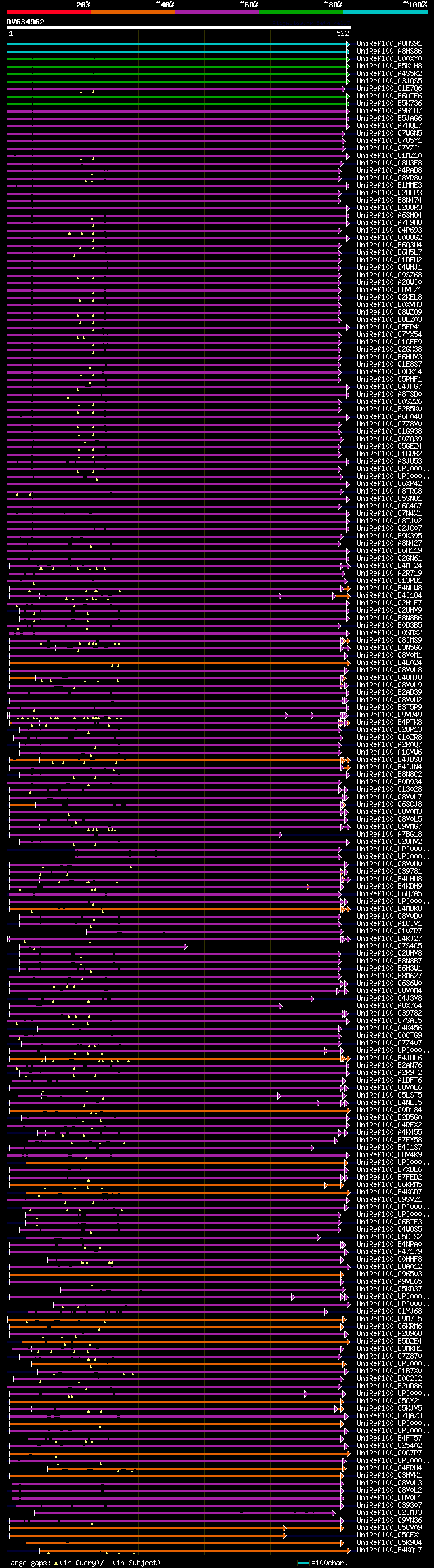The height and width of the screenshot is (1568, 434).
Task: Click the Large gaps legend text
Action: [x=83, y=1563]
